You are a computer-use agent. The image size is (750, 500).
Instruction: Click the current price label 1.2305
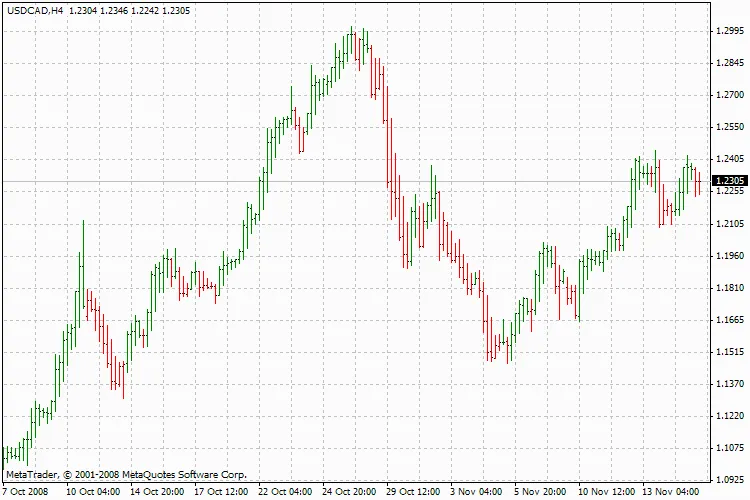(x=728, y=181)
